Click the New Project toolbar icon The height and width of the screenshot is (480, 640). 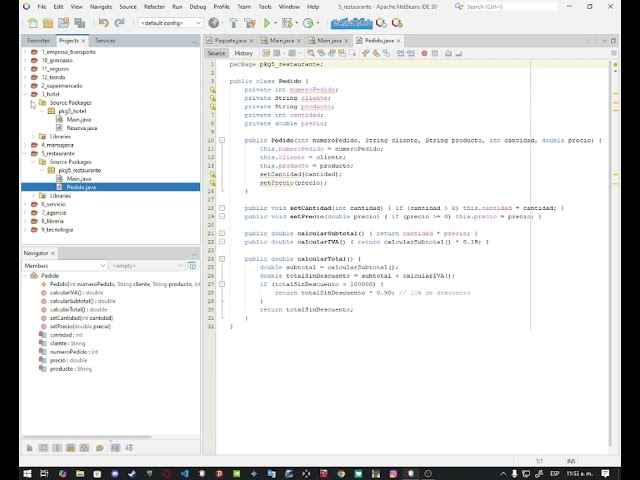tap(48, 23)
